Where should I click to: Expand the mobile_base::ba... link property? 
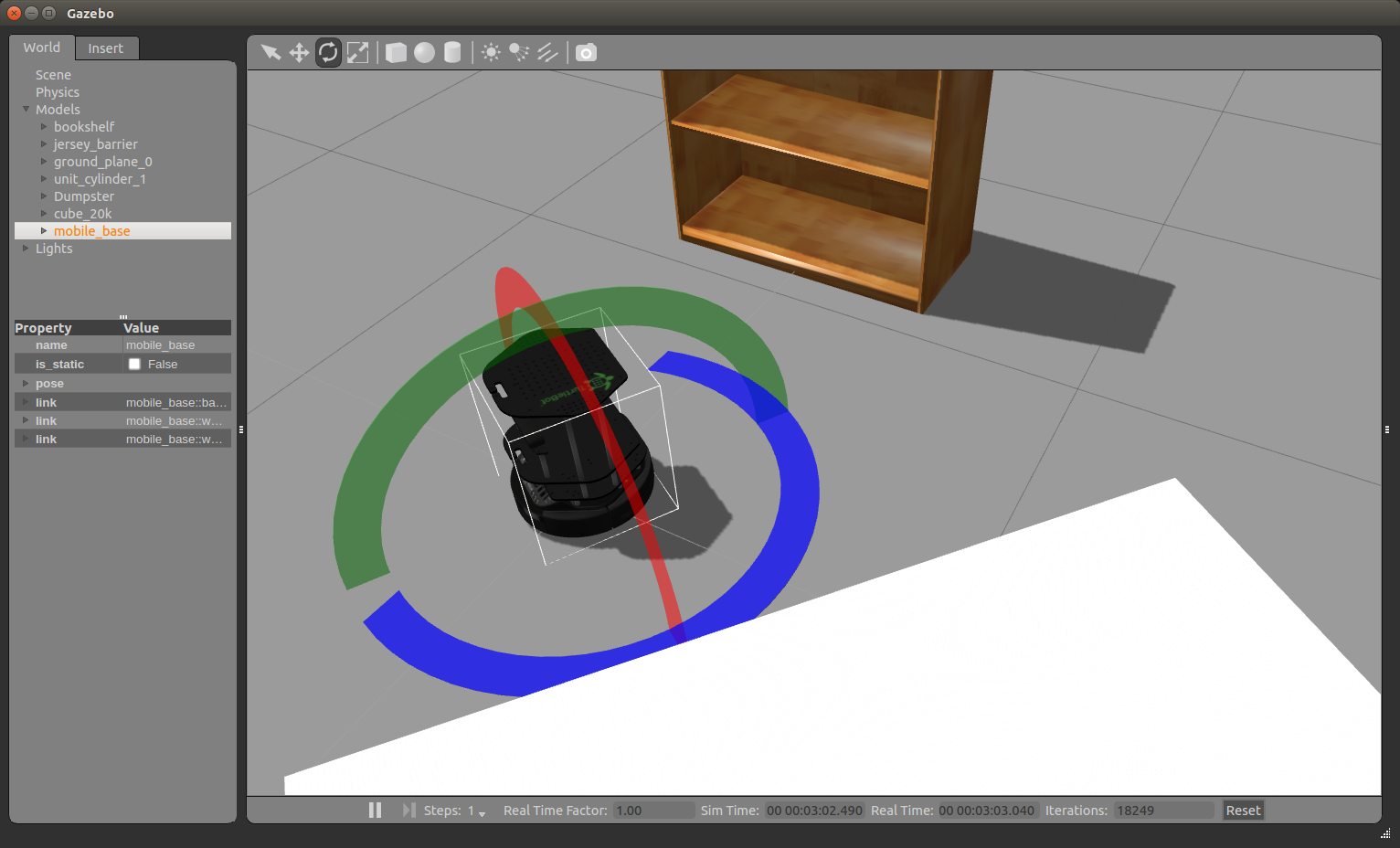(26, 402)
